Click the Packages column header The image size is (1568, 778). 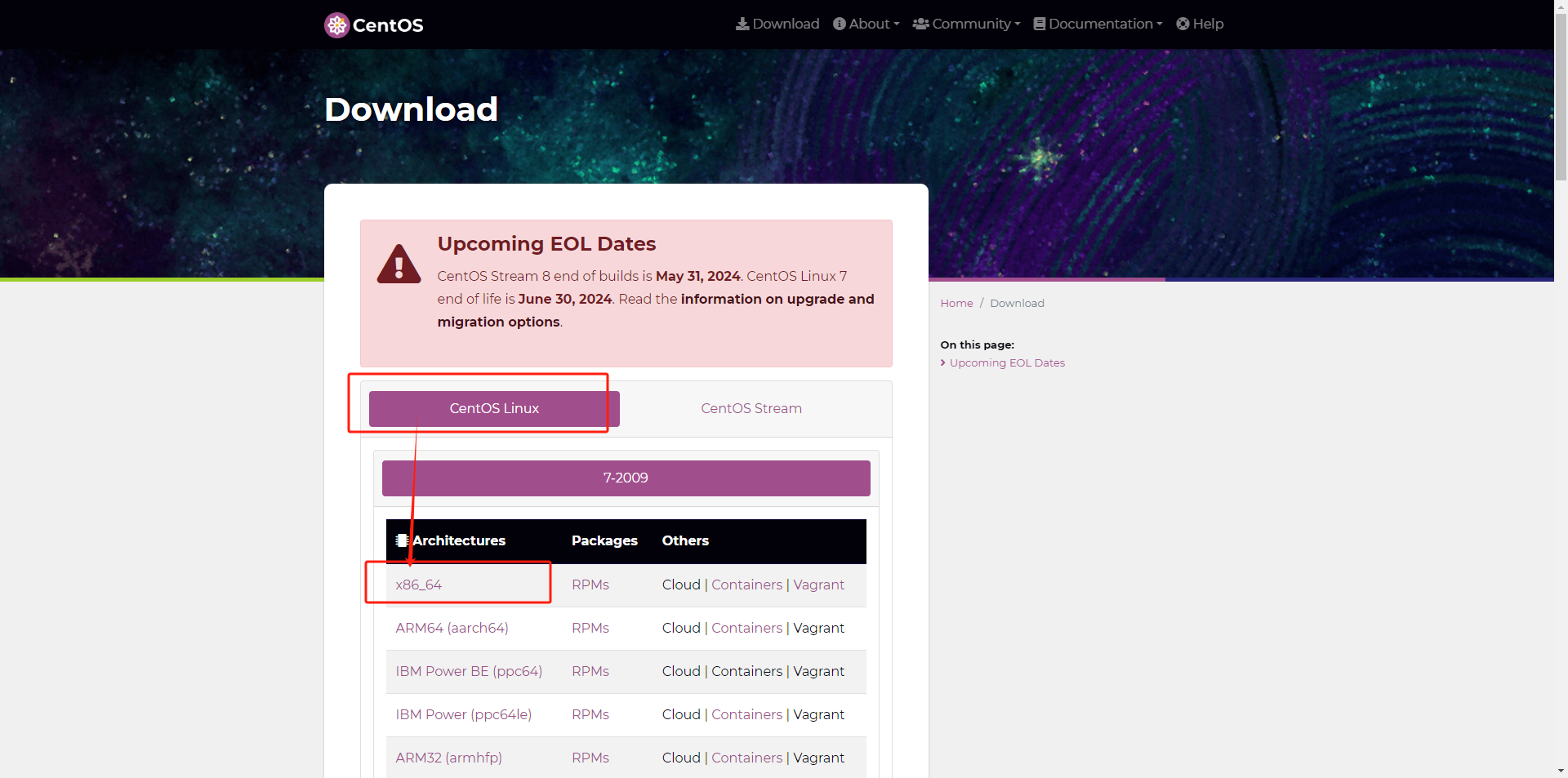604,541
